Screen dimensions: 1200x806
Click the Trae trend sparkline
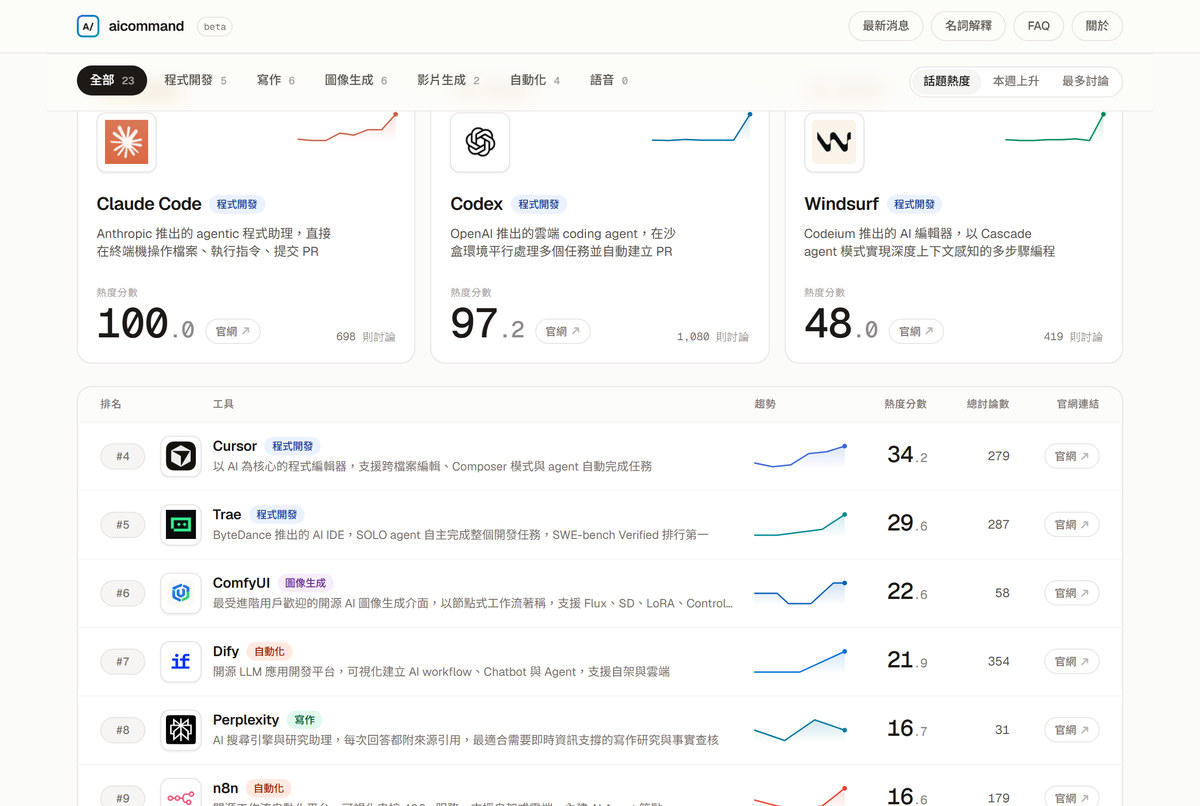click(800, 524)
